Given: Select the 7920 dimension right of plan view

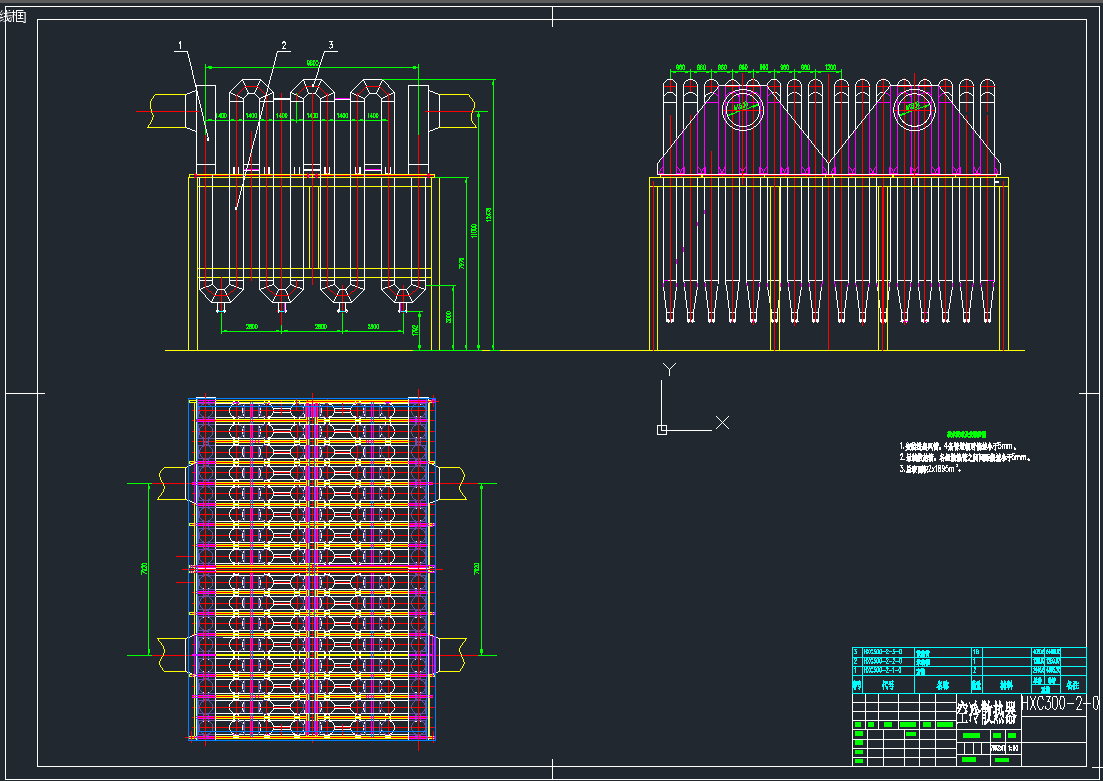Looking at the screenshot, I should pos(477,569).
